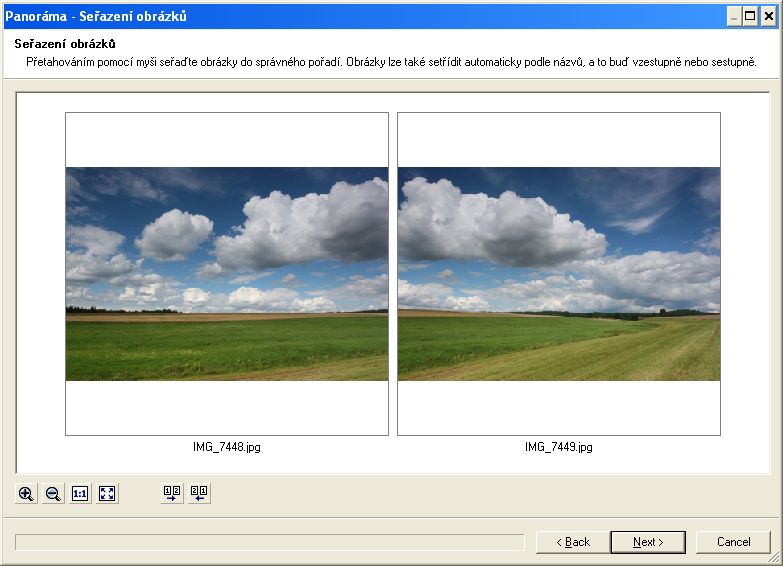Select the IMG_7449.jpg thumbnail
This screenshot has width=783, height=566.
[559, 274]
